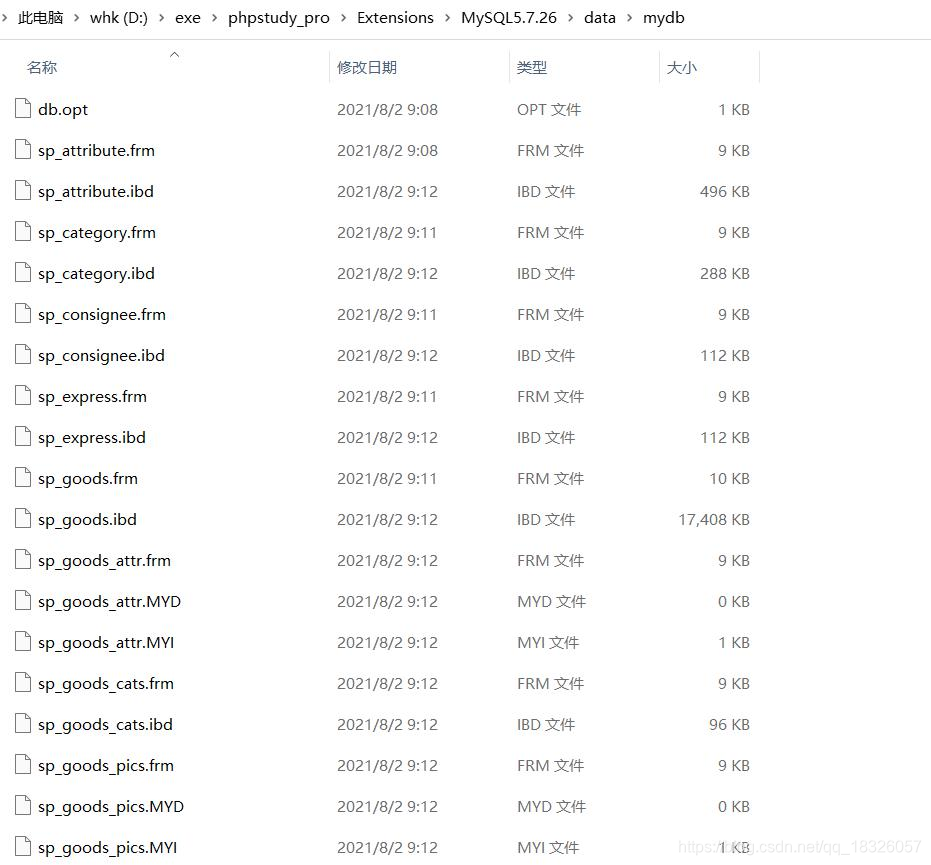Select file name sp_goods_attr.MYI
The width and height of the screenshot is (931, 865).
tap(106, 642)
